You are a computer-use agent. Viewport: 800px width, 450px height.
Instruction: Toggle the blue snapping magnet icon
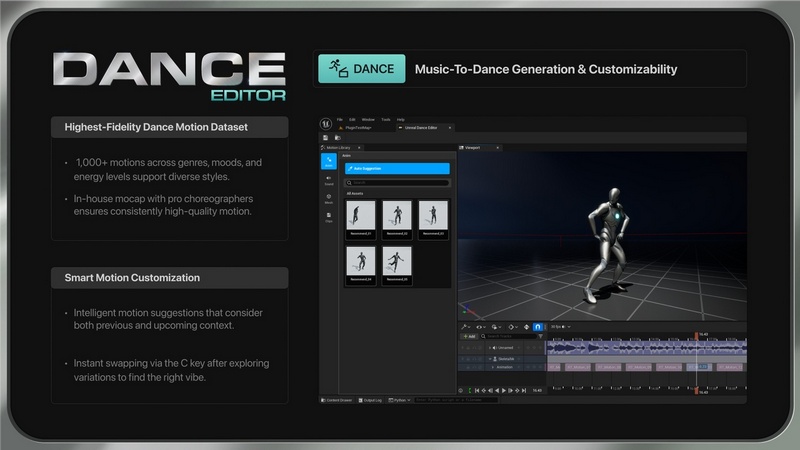point(536,326)
